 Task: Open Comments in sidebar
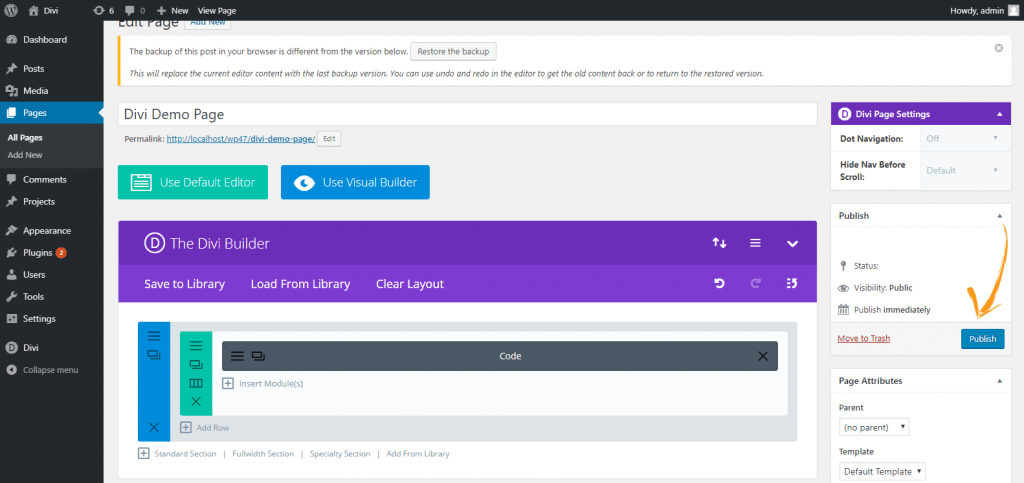coord(44,179)
